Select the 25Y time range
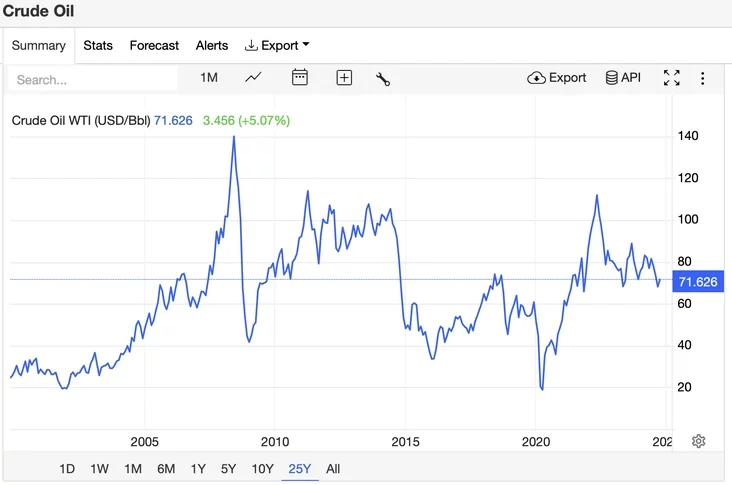The width and height of the screenshot is (732, 485). [x=299, y=468]
